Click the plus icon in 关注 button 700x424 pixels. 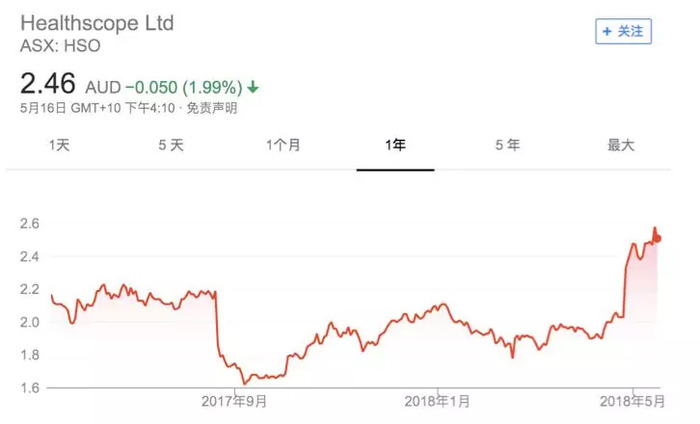pyautogui.click(x=607, y=31)
